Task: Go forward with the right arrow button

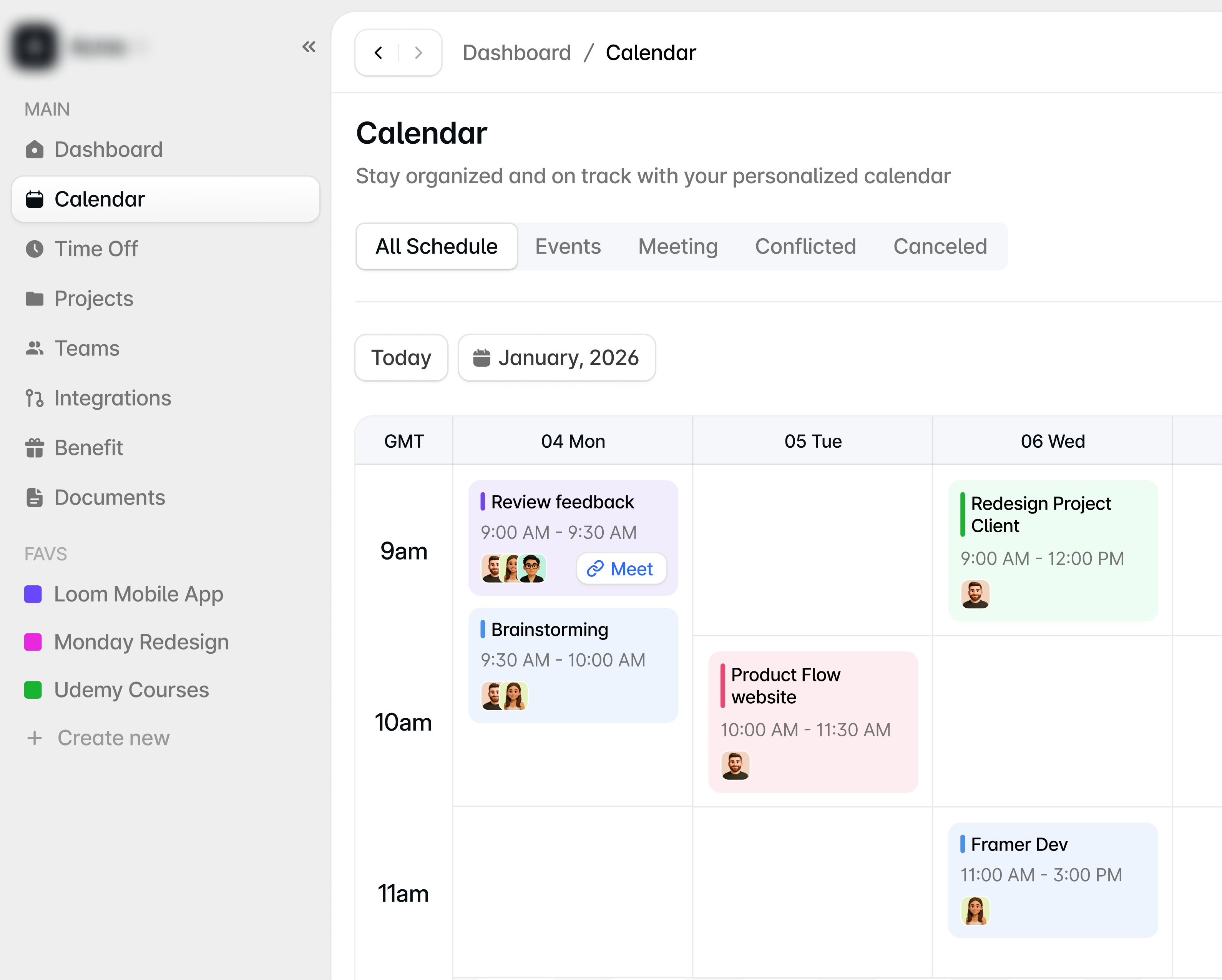Action: (x=418, y=53)
